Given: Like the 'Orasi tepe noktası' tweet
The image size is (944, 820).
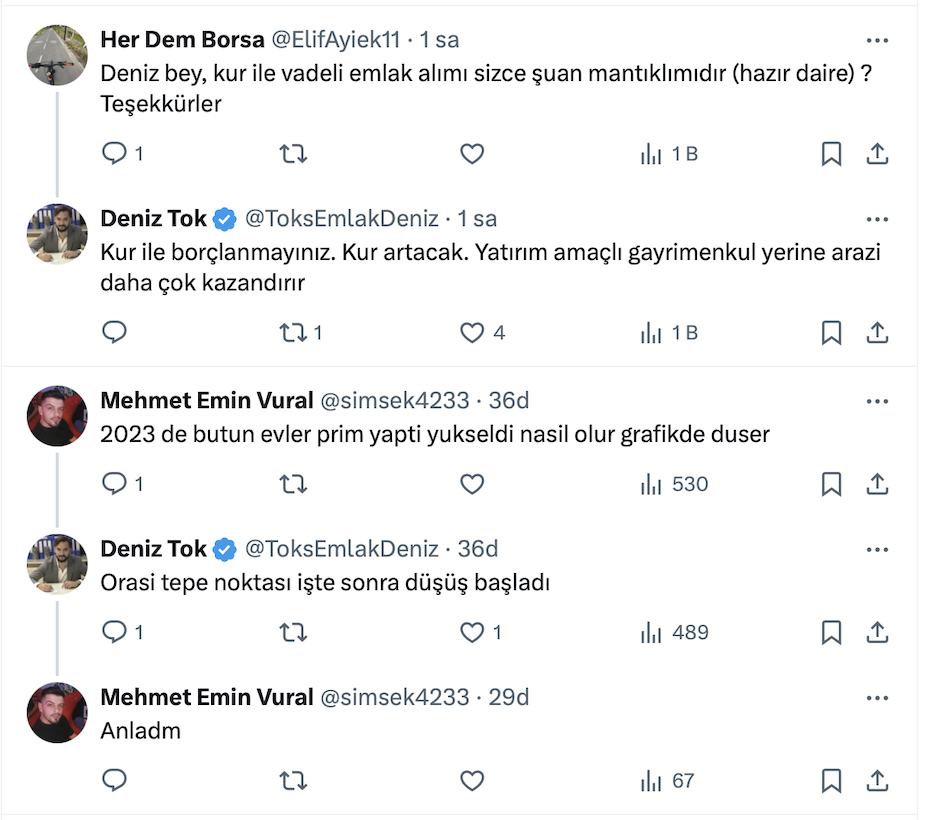Looking at the screenshot, I should tap(472, 632).
